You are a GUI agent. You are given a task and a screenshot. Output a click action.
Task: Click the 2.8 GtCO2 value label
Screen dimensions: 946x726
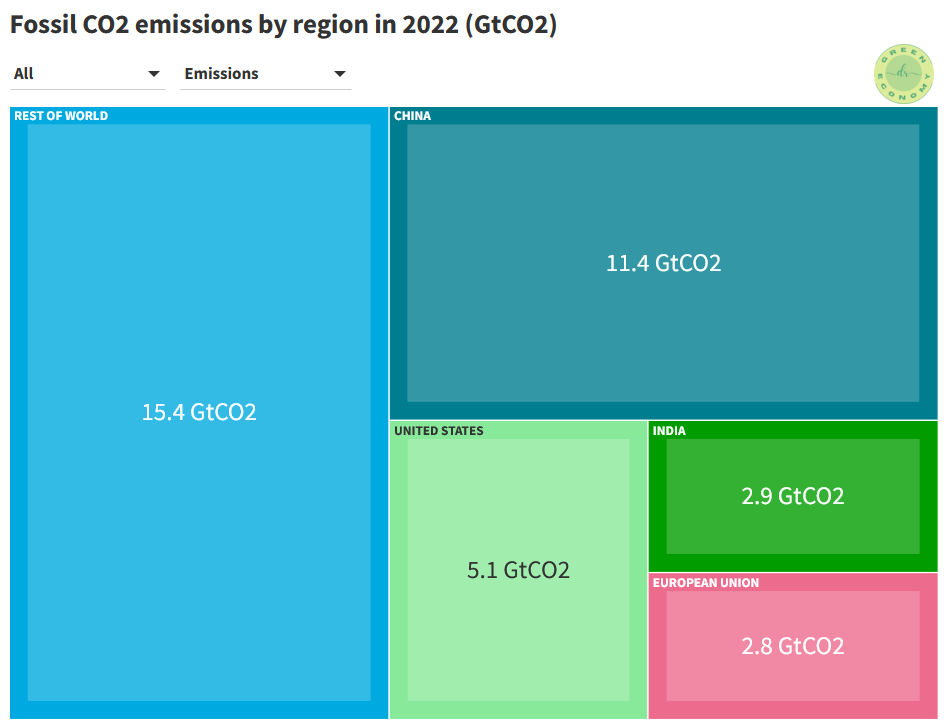pos(791,646)
